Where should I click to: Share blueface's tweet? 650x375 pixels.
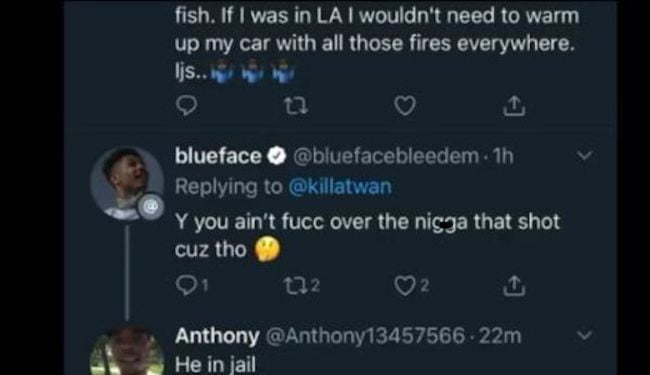click(514, 286)
